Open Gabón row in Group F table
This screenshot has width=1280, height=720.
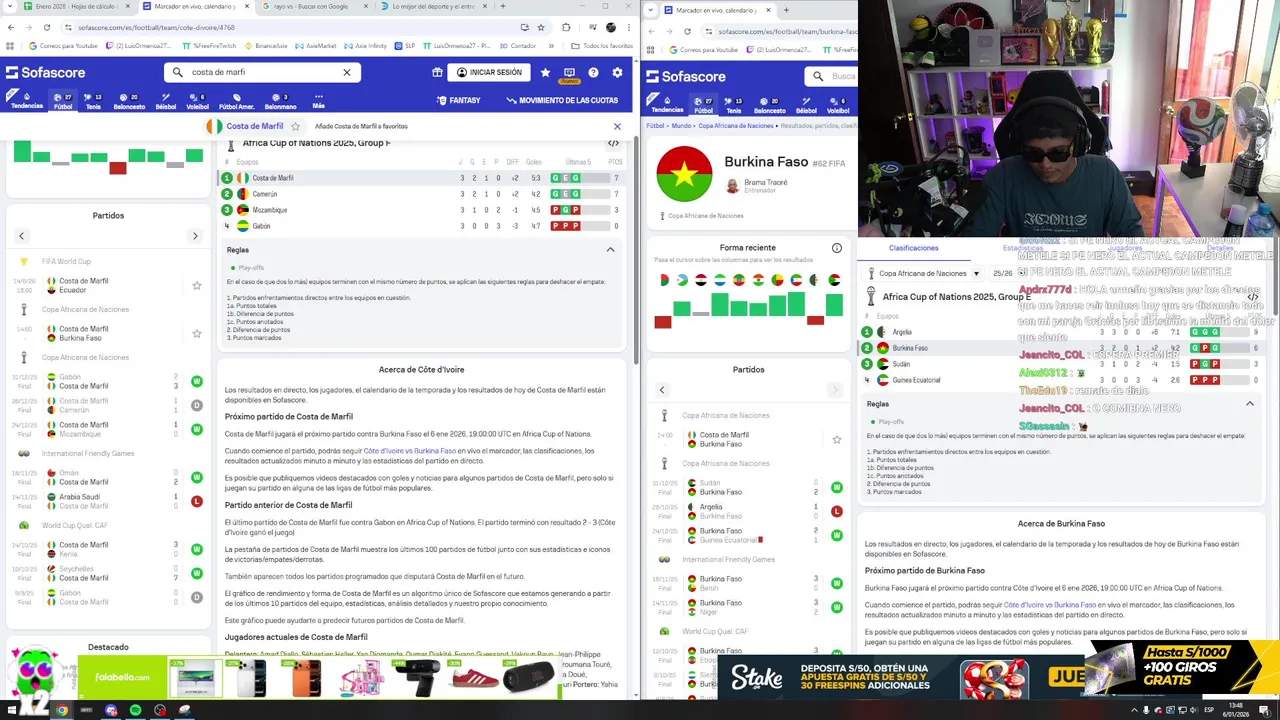point(422,226)
